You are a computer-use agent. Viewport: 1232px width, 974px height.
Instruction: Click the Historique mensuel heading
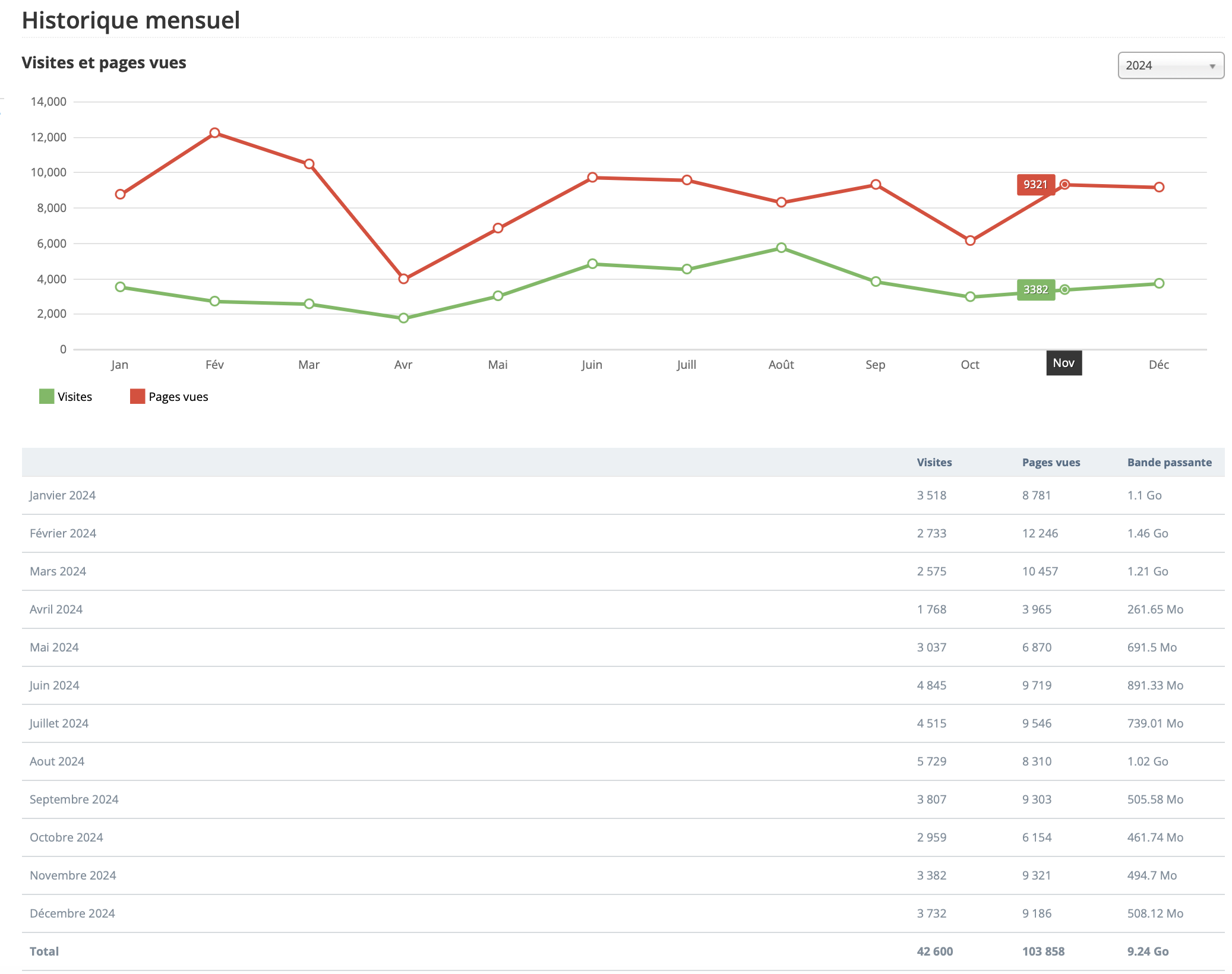click(x=131, y=20)
